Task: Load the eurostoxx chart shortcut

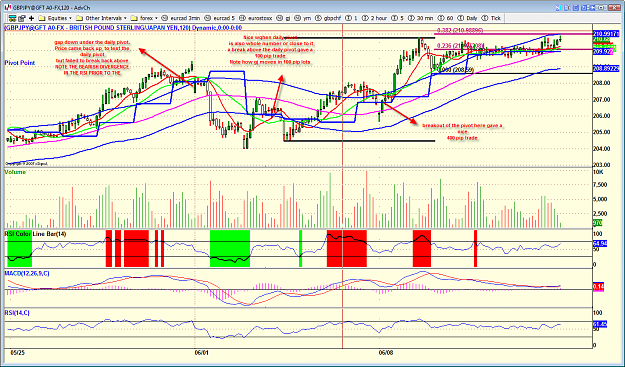Action: click(255, 18)
